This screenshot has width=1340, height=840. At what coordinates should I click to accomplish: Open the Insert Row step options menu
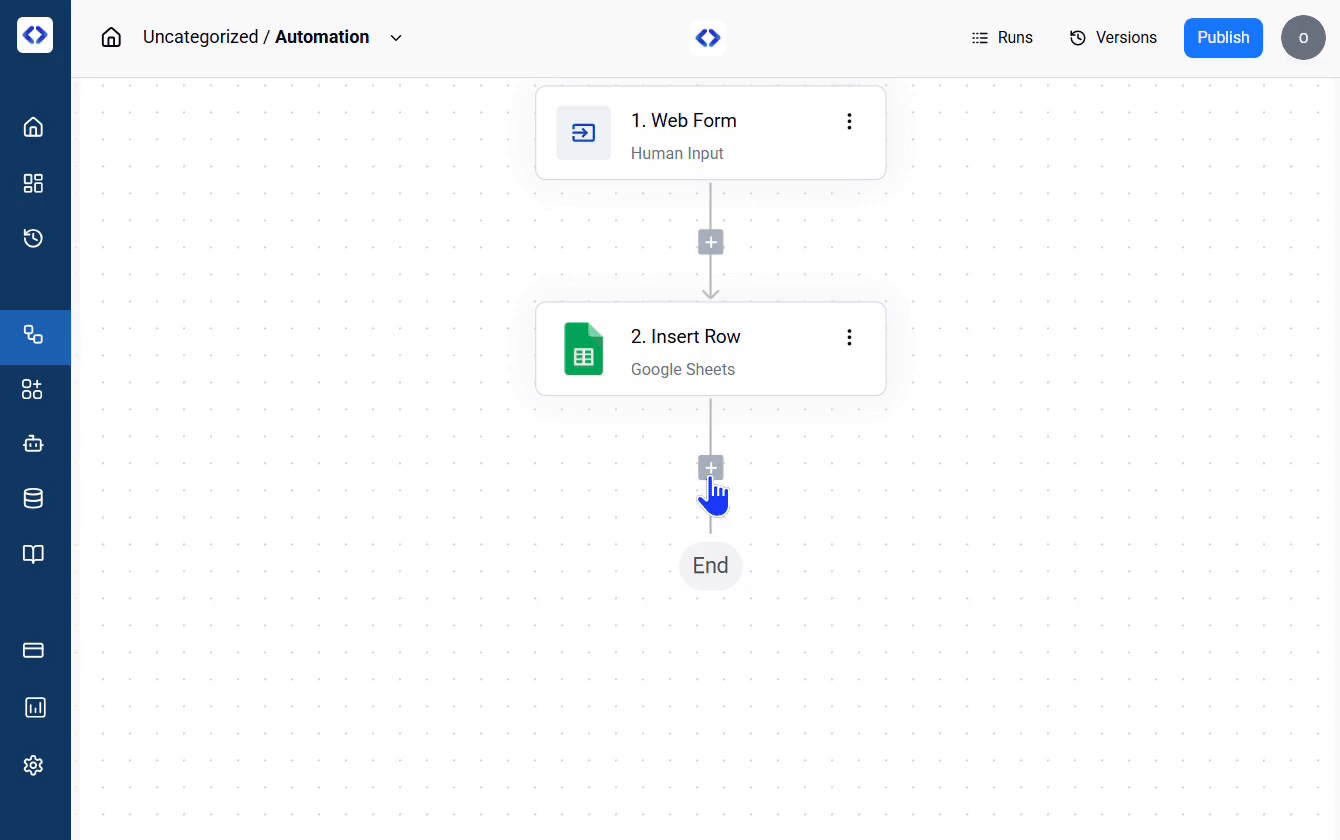click(x=849, y=338)
